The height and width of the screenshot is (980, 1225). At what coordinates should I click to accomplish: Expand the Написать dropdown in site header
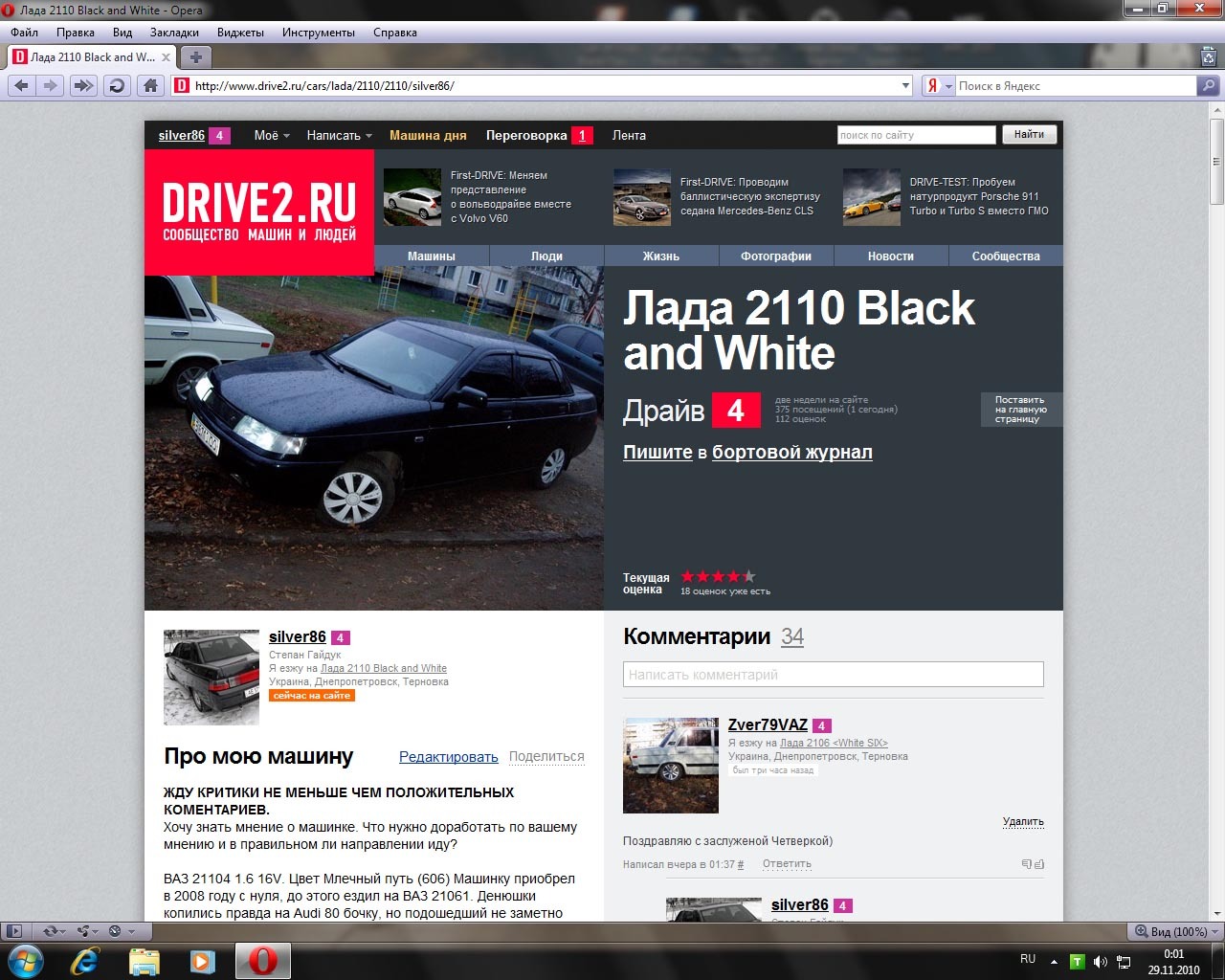[340, 135]
